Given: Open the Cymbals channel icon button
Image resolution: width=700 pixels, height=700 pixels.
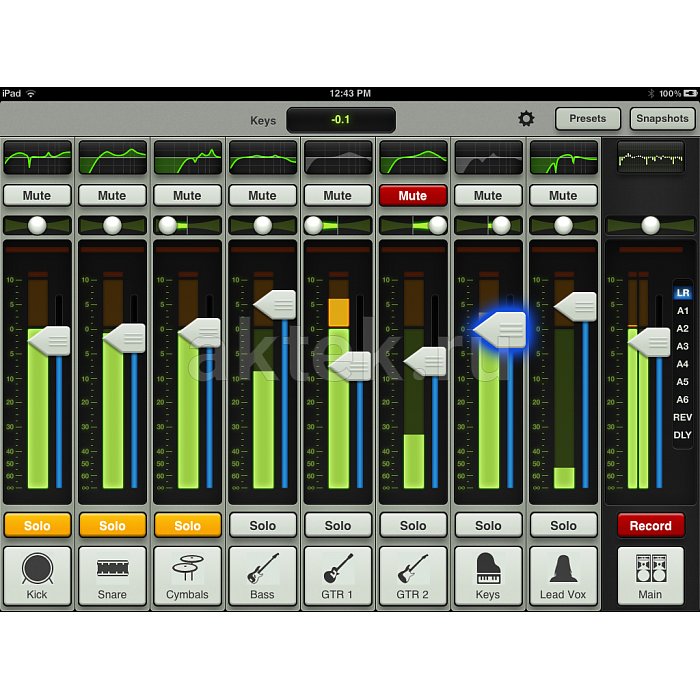Looking at the screenshot, I should pyautogui.click(x=188, y=576).
